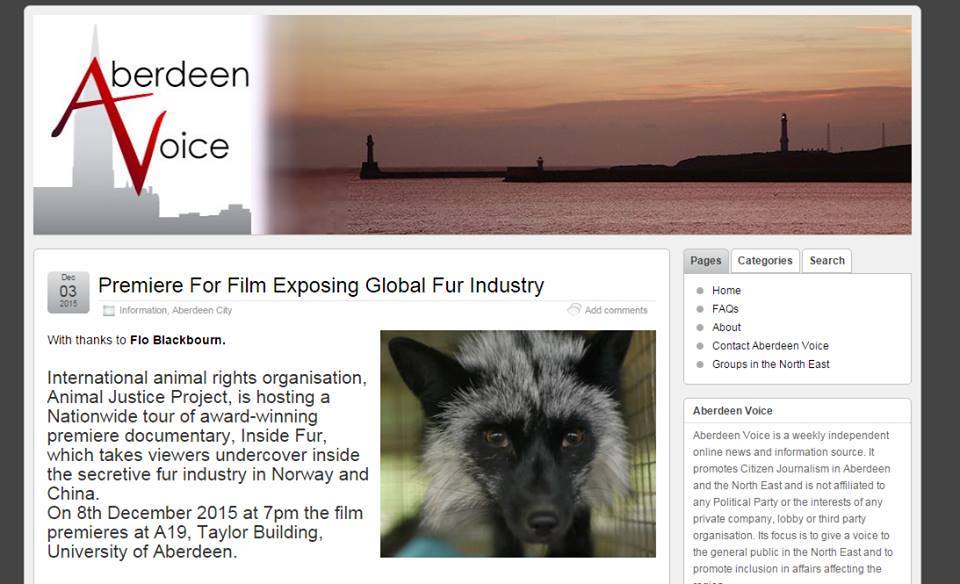Click the speech bubble comments icon

tap(574, 309)
